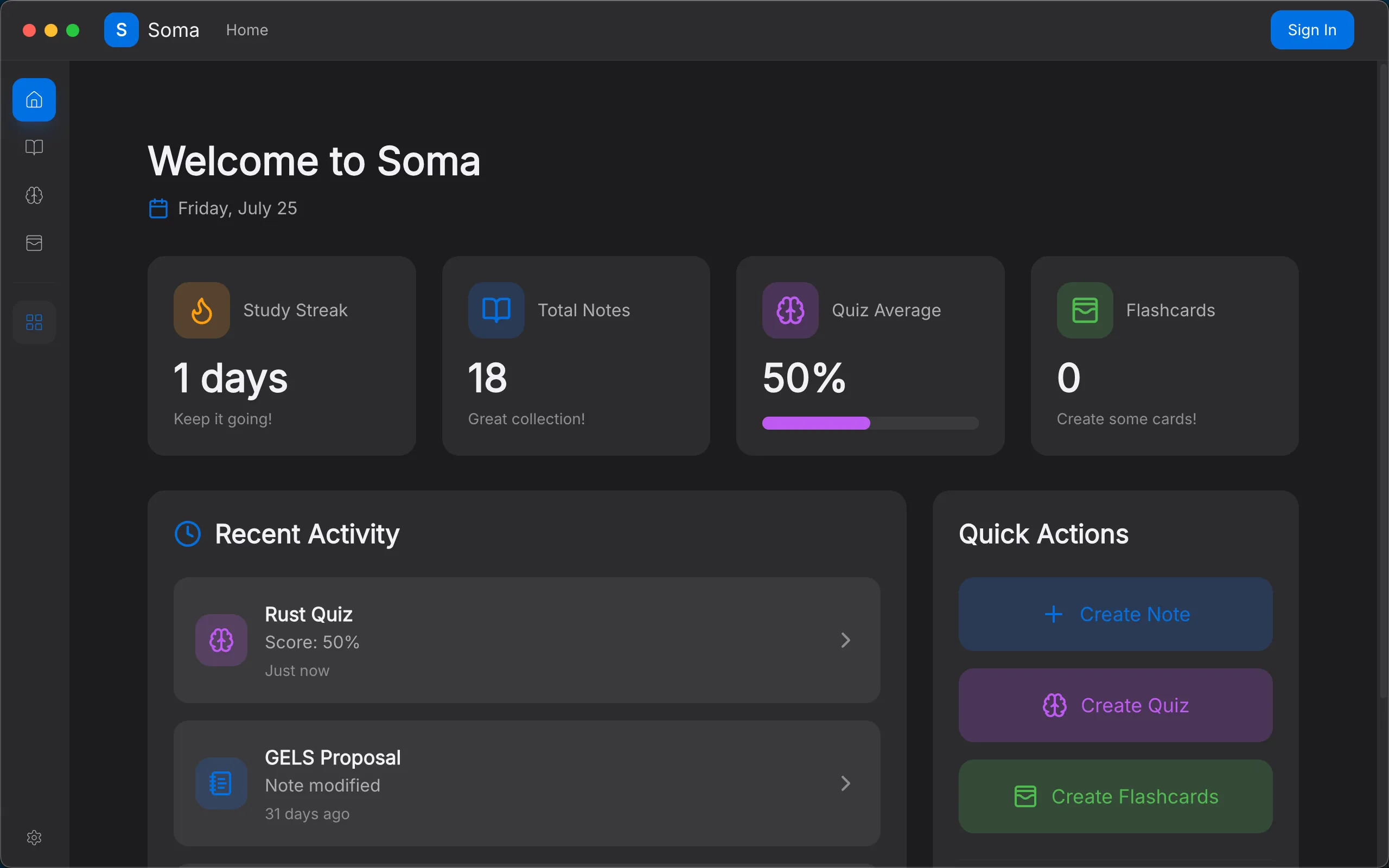
Task: Click the '50%' quiz average value
Action: [x=804, y=378]
